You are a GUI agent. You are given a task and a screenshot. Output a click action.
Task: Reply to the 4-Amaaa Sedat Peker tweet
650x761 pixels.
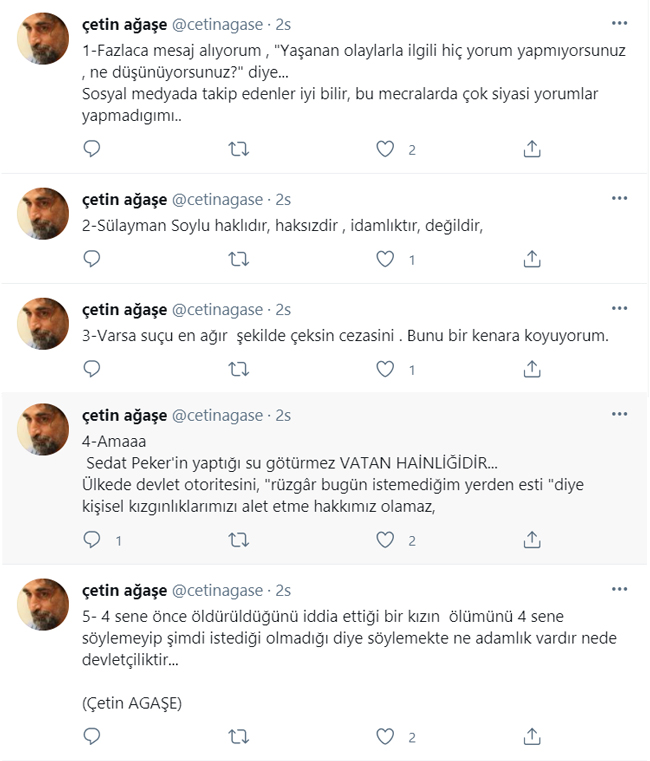coord(92,540)
